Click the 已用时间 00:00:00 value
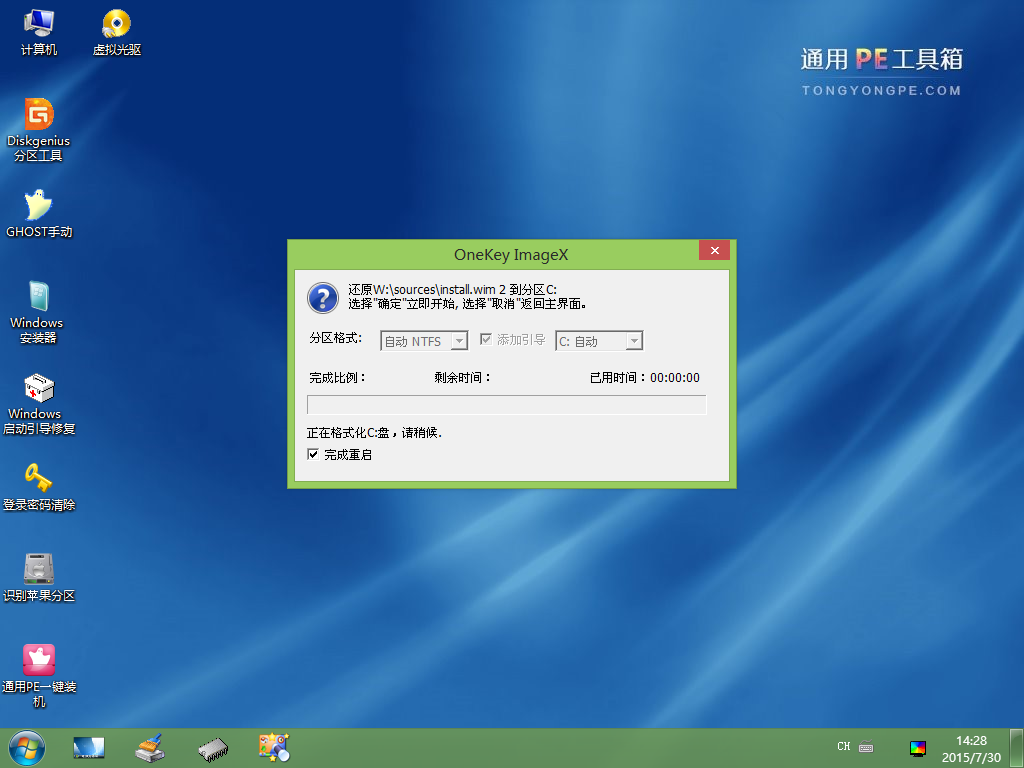The height and width of the screenshot is (768, 1024). (x=675, y=377)
